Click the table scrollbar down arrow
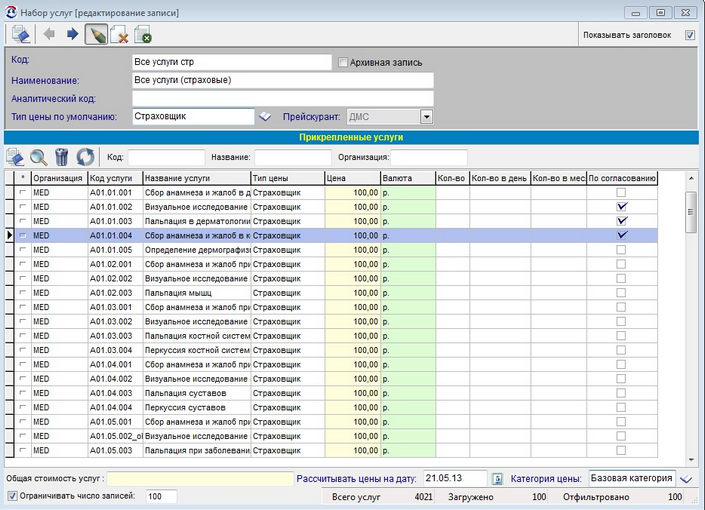Viewport: 705px width, 510px height. tap(691, 460)
